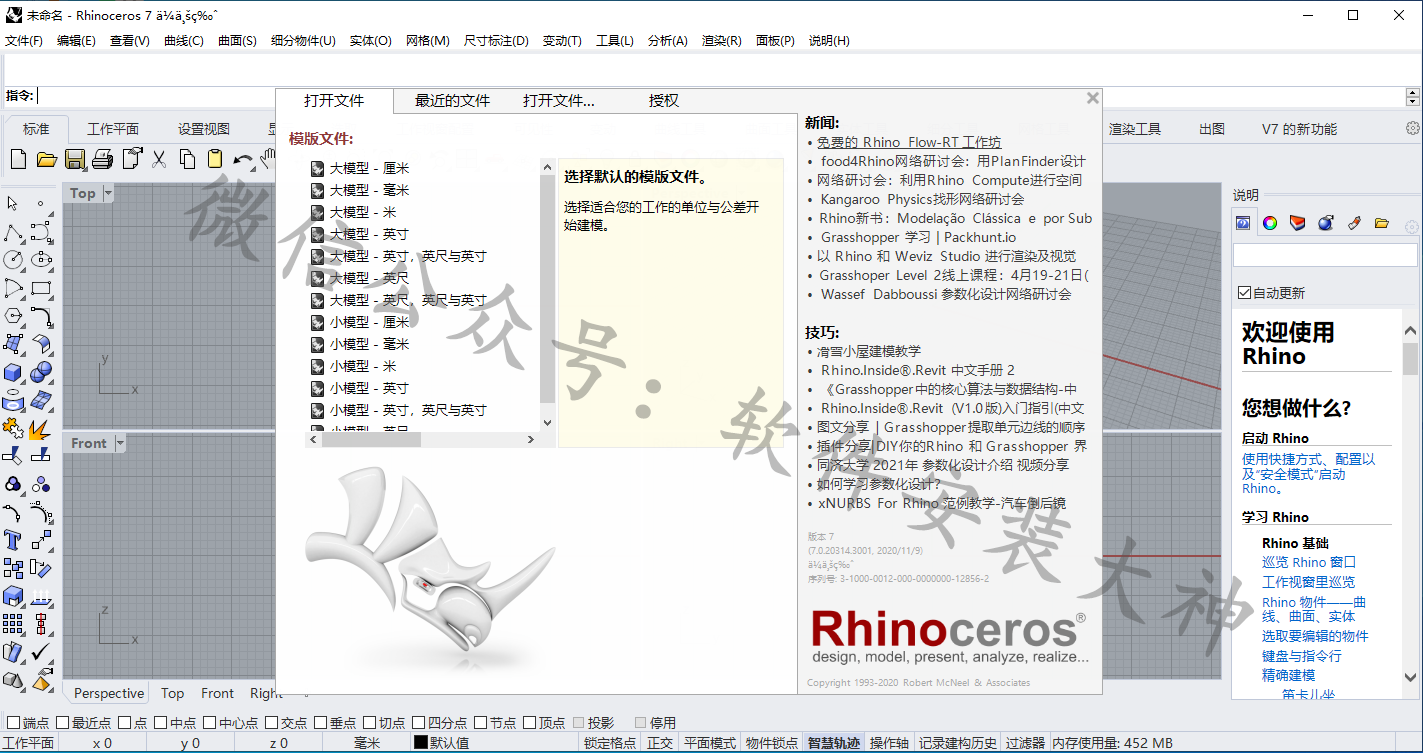Switch to the 授权 tab
Viewport: 1423px width, 753px height.
pyautogui.click(x=664, y=100)
